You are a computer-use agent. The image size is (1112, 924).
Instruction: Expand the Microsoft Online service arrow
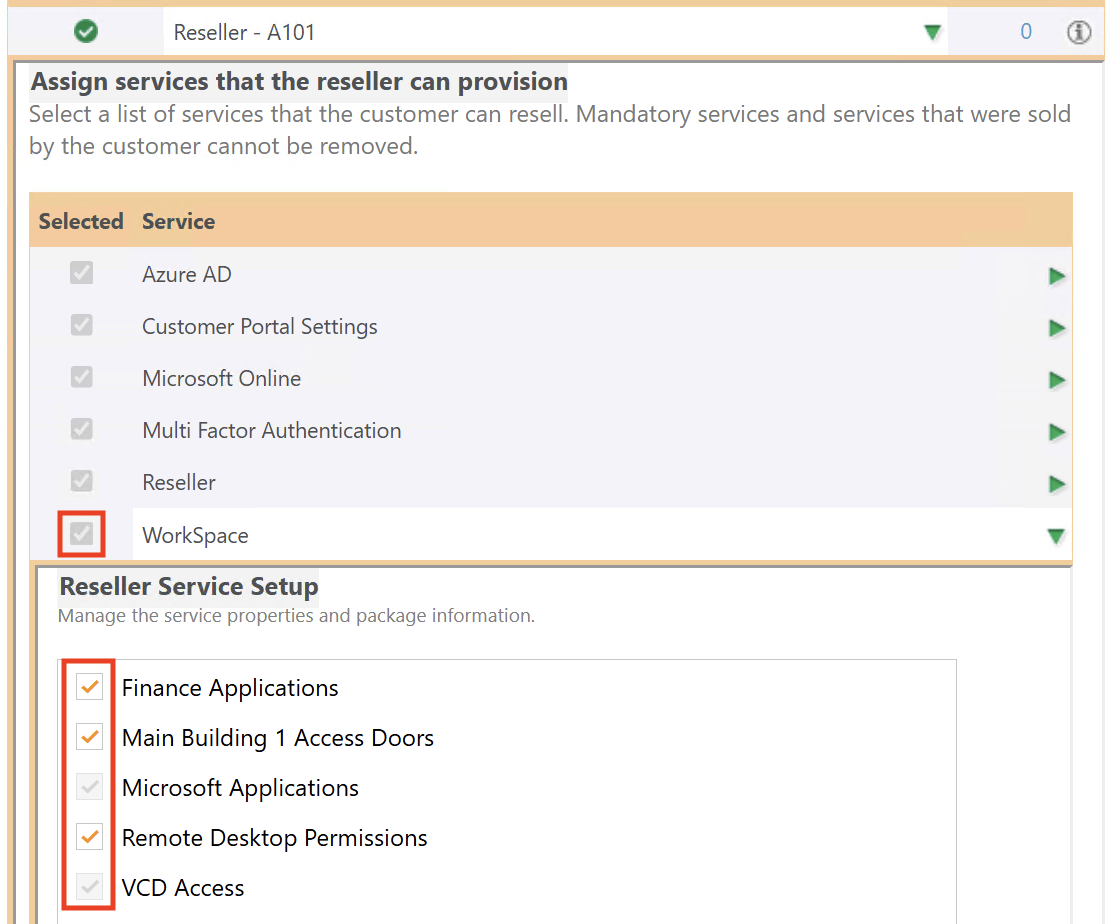click(x=1056, y=380)
